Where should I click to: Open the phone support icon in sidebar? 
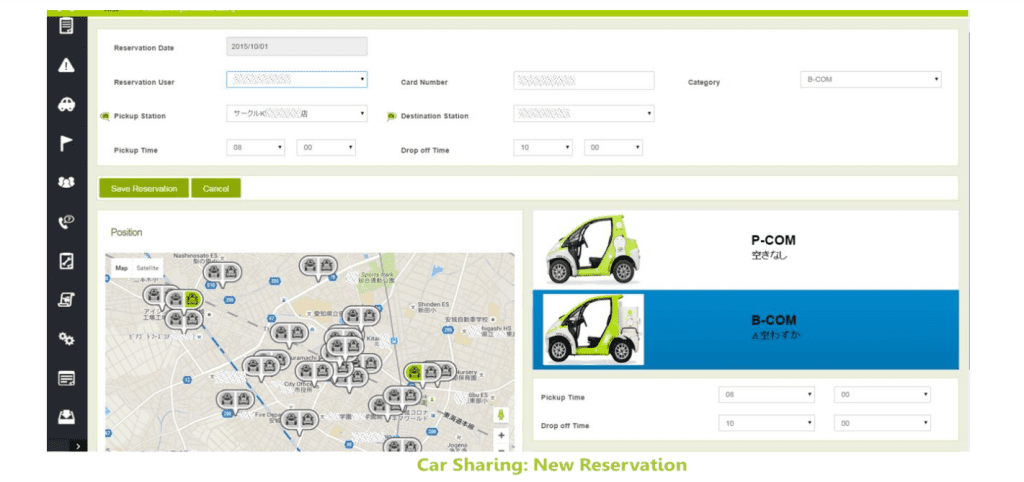click(66, 222)
